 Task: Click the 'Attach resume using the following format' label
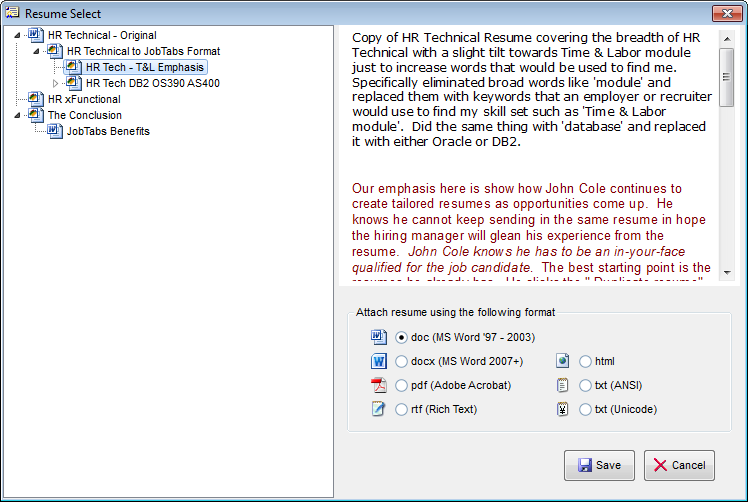(x=456, y=312)
